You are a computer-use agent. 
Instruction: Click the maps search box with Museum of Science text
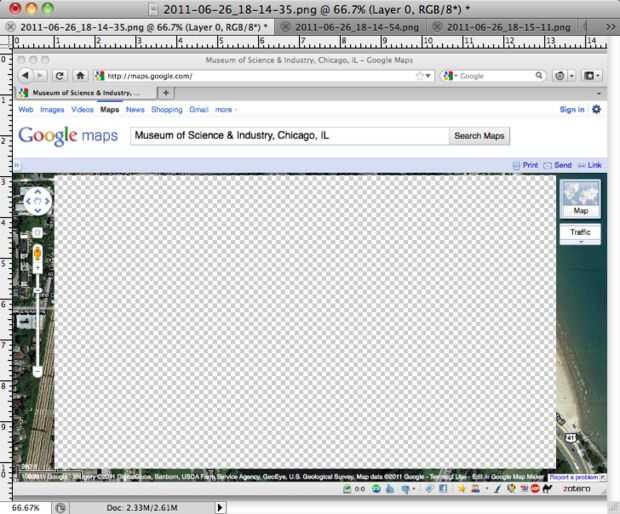pyautogui.click(x=289, y=136)
